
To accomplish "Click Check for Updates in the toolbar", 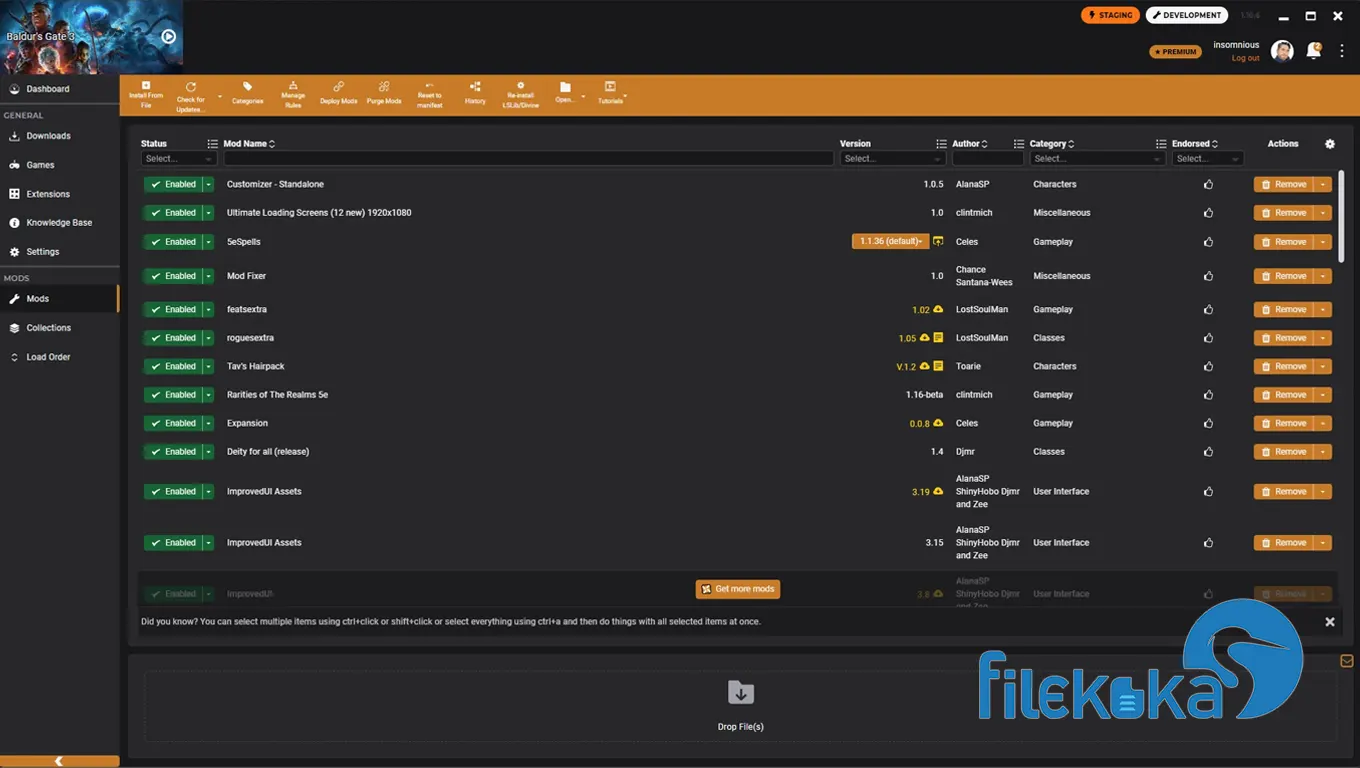I will [x=190, y=95].
